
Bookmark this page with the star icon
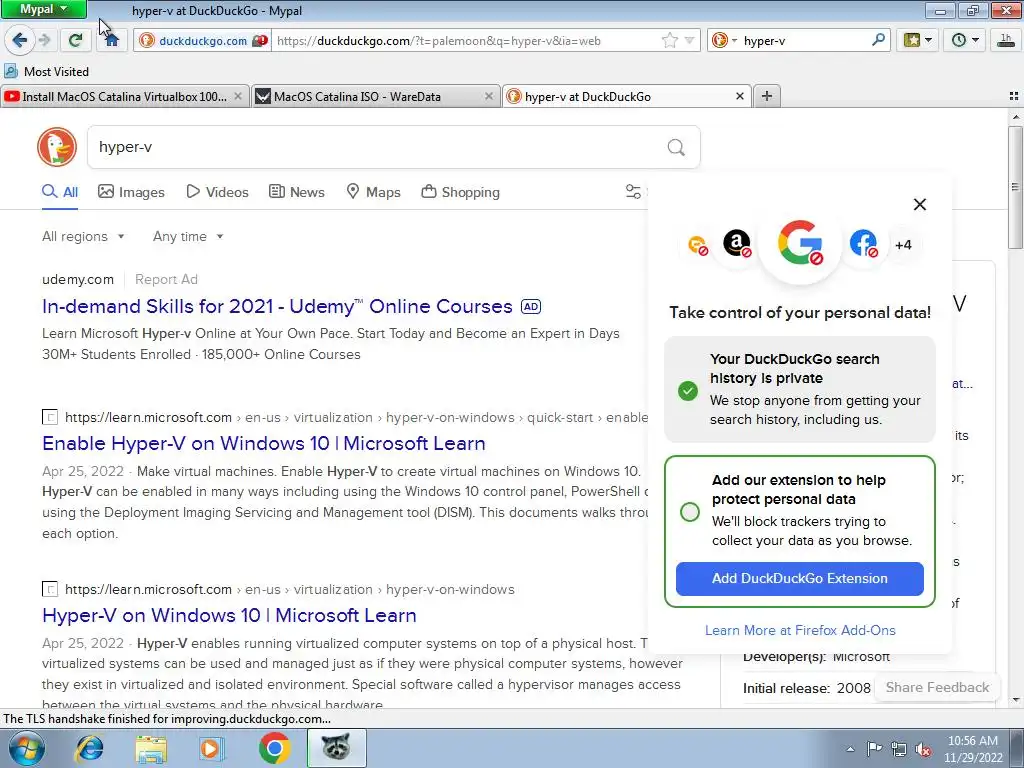(669, 40)
